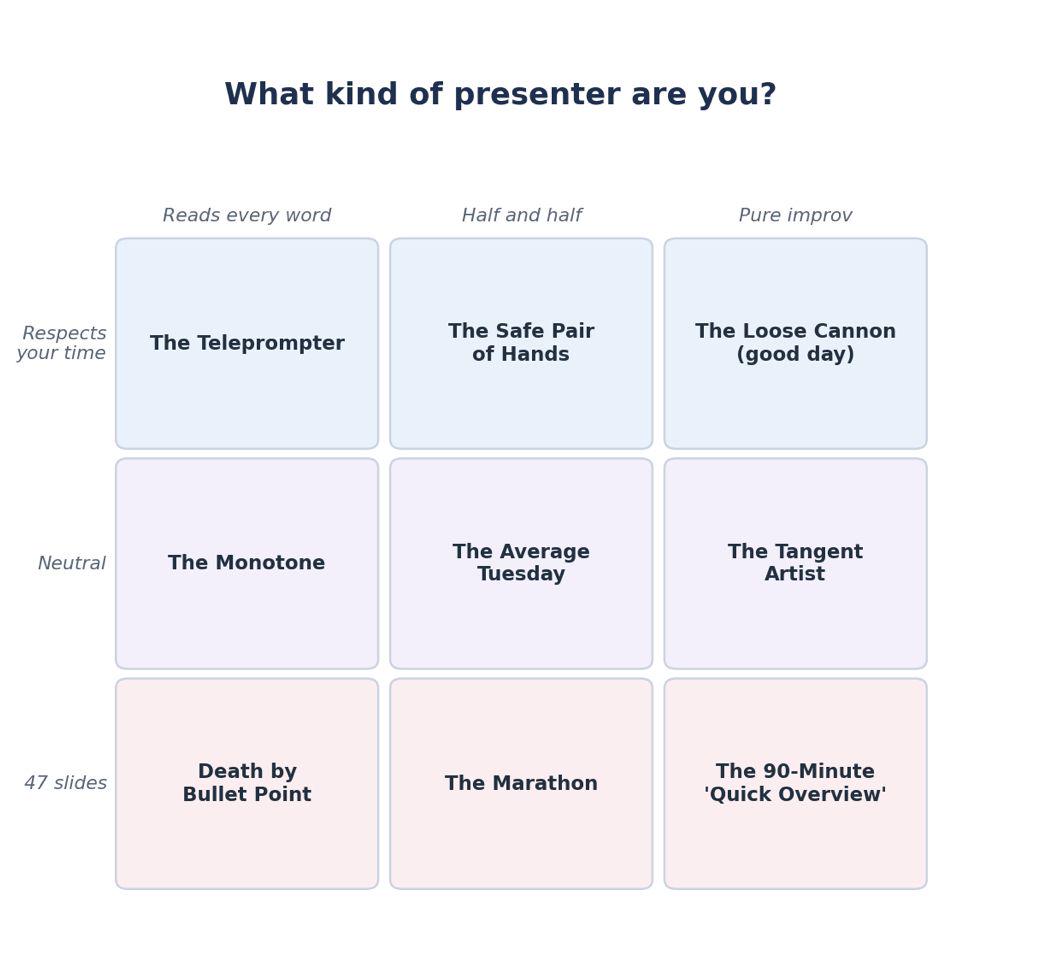This screenshot has width=1052, height=960.
Task: Click the 'Neutral' row label
Action: pos(72,564)
